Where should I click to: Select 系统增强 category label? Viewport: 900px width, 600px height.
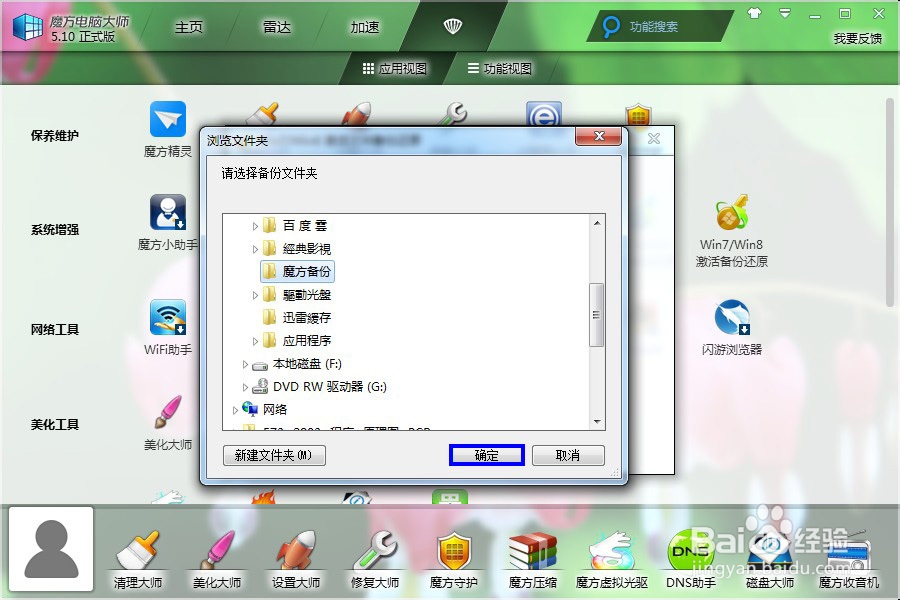click(55, 230)
